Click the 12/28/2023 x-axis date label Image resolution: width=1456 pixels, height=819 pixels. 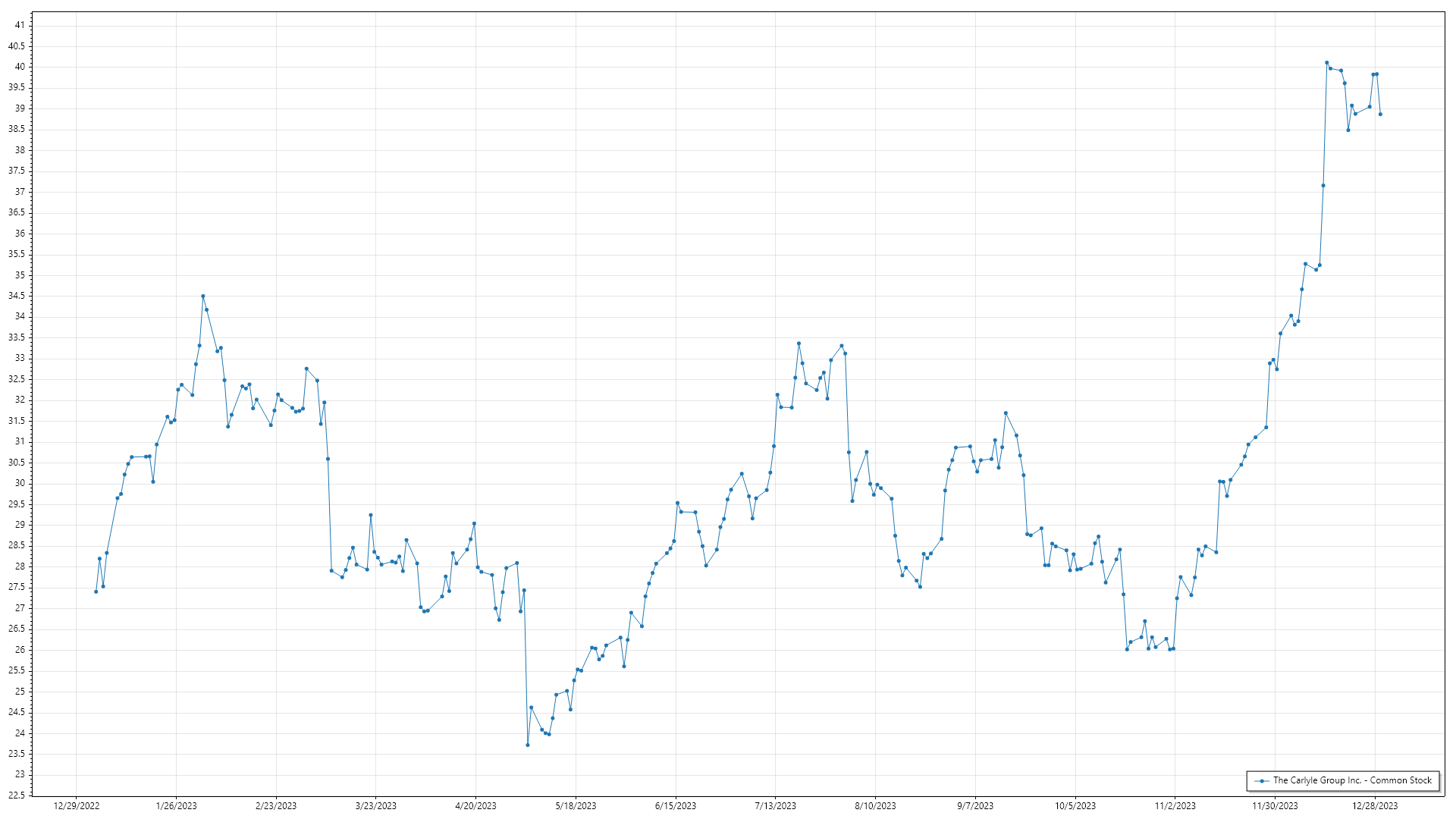pos(1375,806)
